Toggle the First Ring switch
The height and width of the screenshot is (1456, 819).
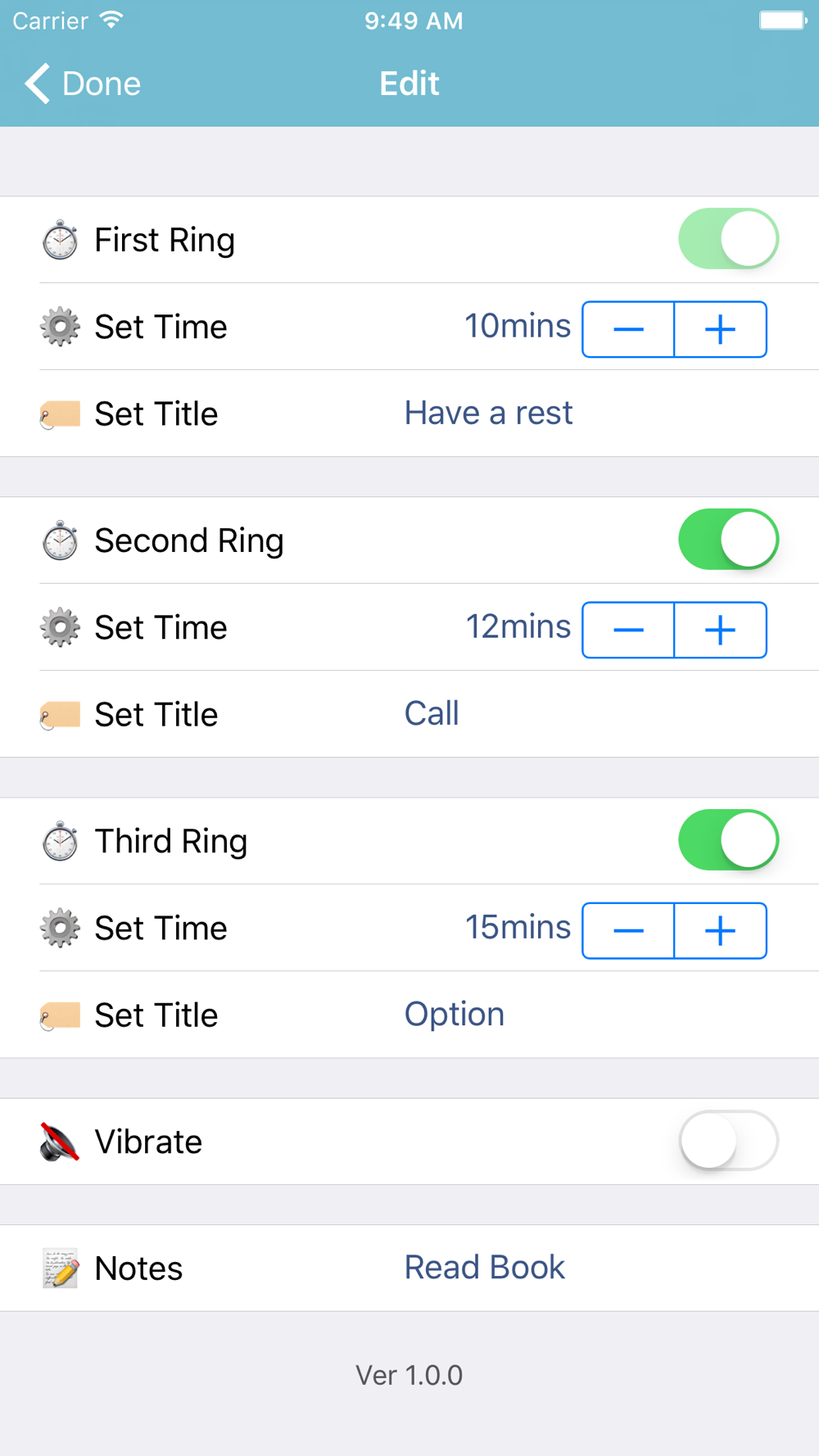728,239
